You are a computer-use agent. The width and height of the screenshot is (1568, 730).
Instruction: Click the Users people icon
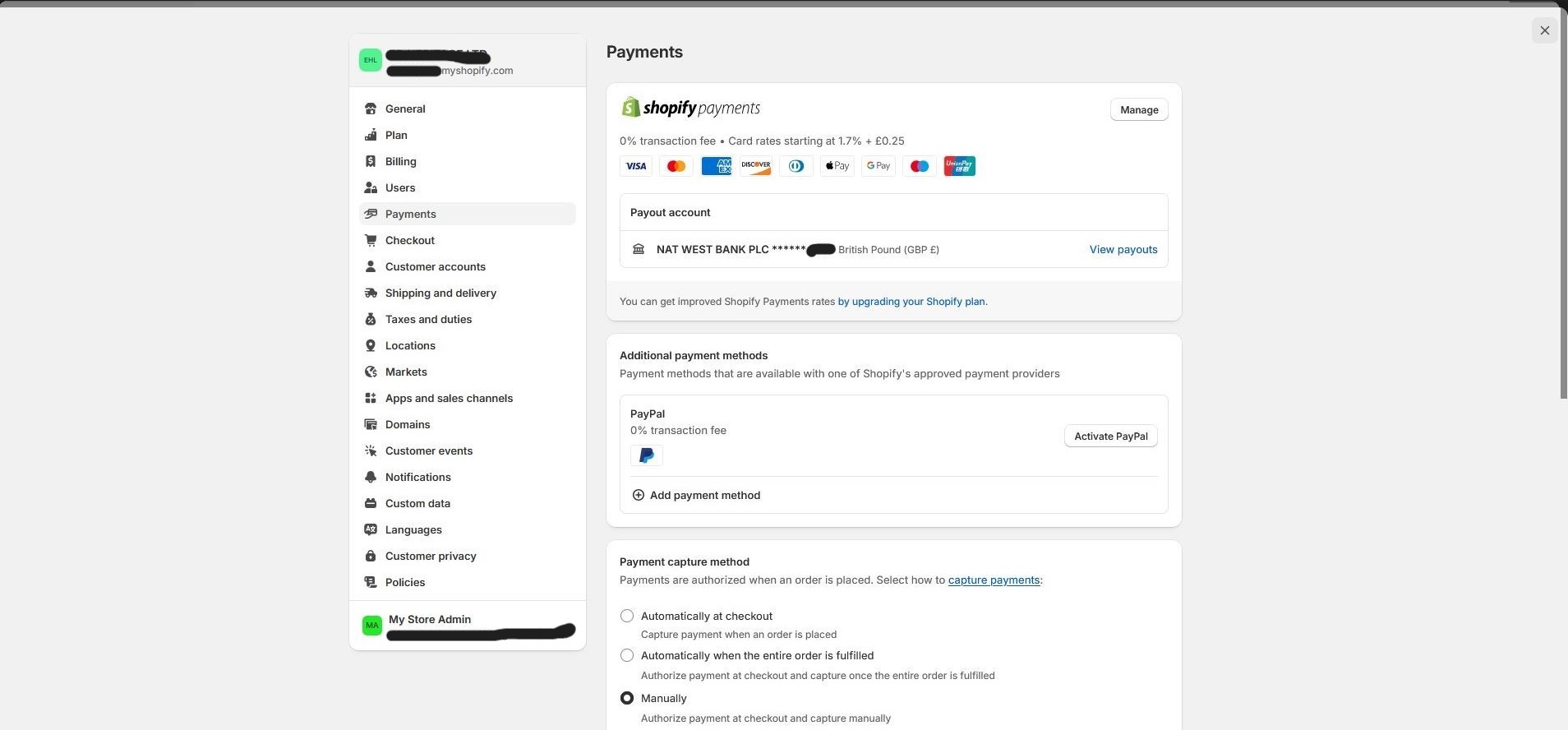point(371,187)
